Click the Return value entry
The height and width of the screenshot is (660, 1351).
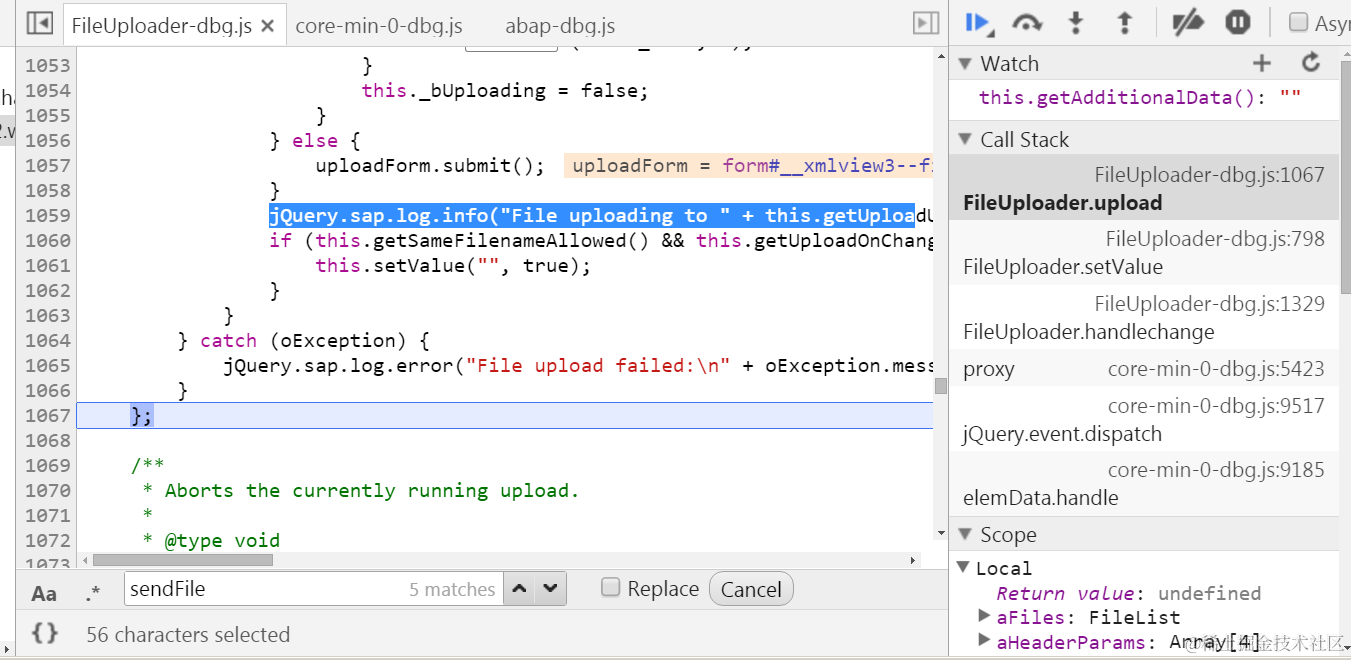click(1129, 593)
